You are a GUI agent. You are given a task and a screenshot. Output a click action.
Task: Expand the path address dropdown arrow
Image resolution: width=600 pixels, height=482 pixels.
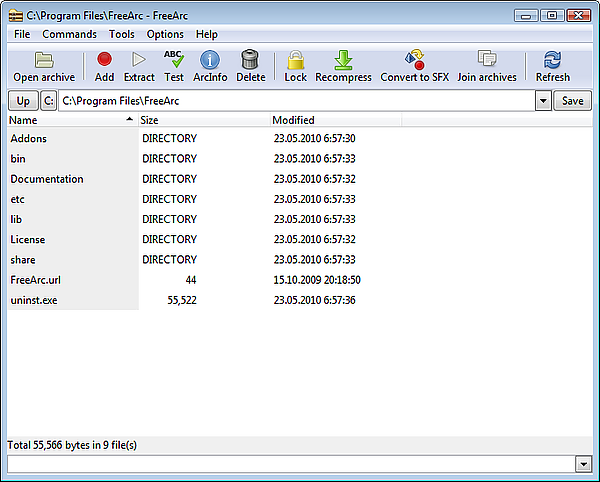click(543, 101)
